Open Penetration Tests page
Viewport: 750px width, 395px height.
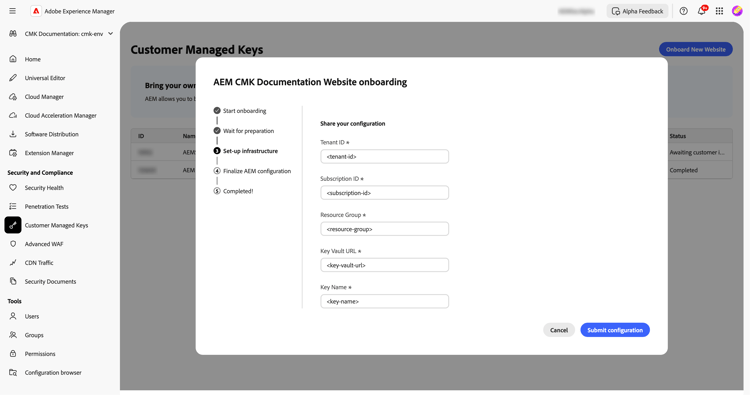coord(46,206)
